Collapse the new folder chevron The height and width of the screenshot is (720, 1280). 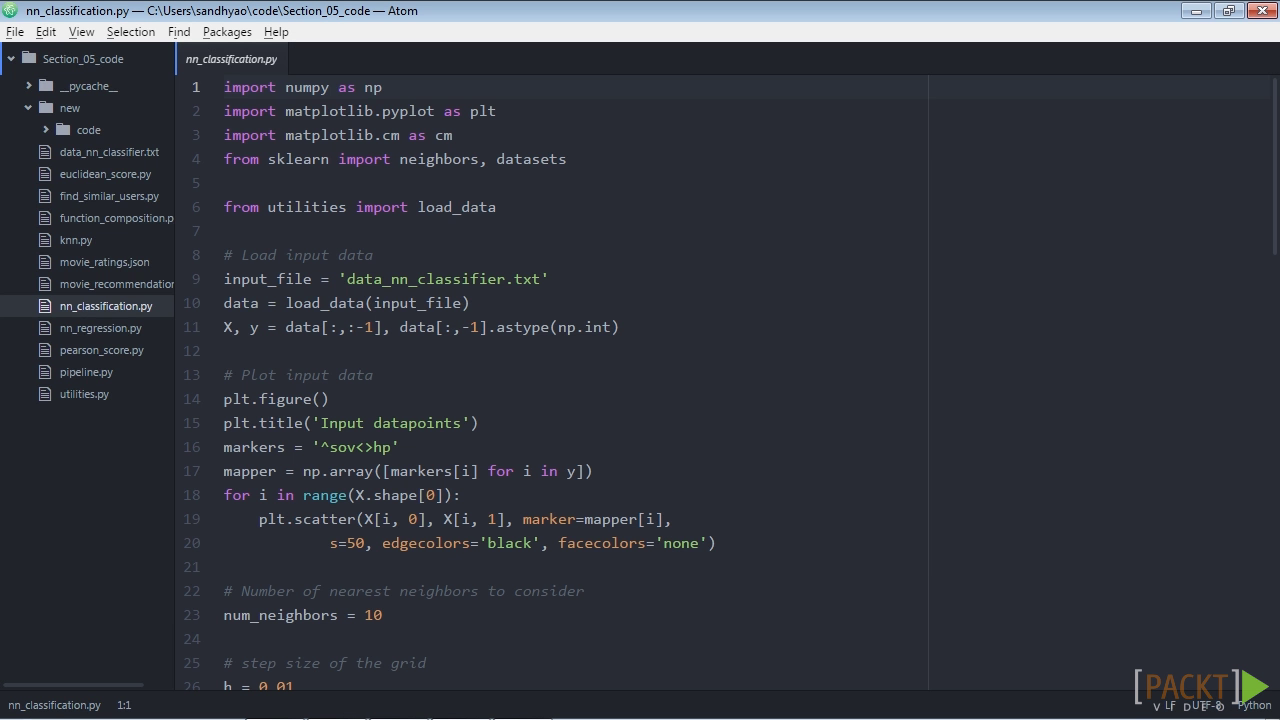pyautogui.click(x=29, y=108)
